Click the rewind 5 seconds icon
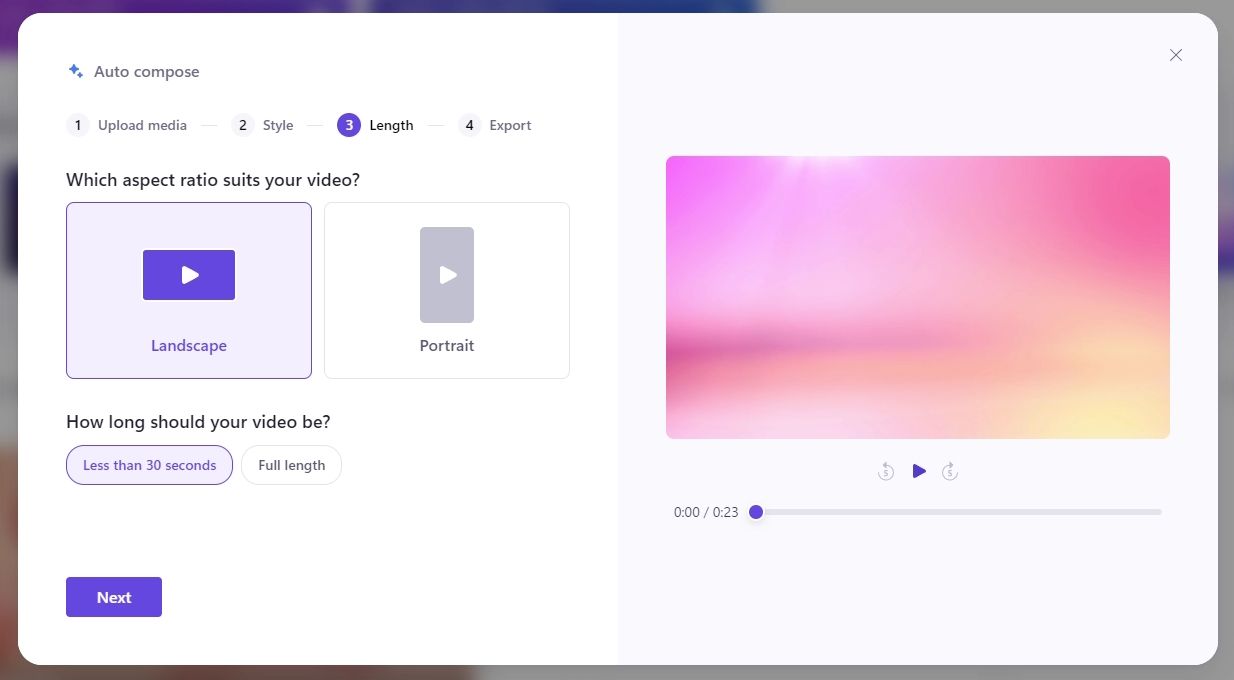 click(x=886, y=471)
